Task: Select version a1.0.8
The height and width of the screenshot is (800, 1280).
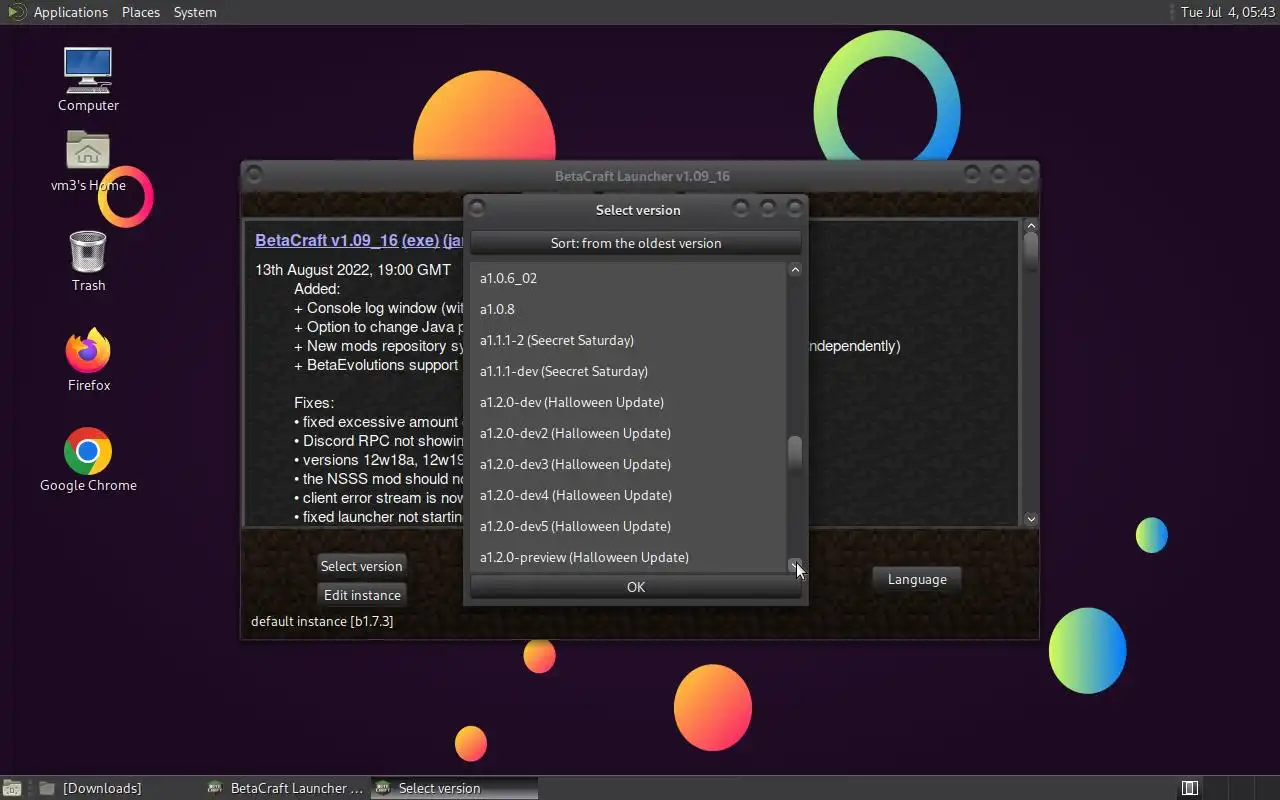Action: pyautogui.click(x=628, y=309)
